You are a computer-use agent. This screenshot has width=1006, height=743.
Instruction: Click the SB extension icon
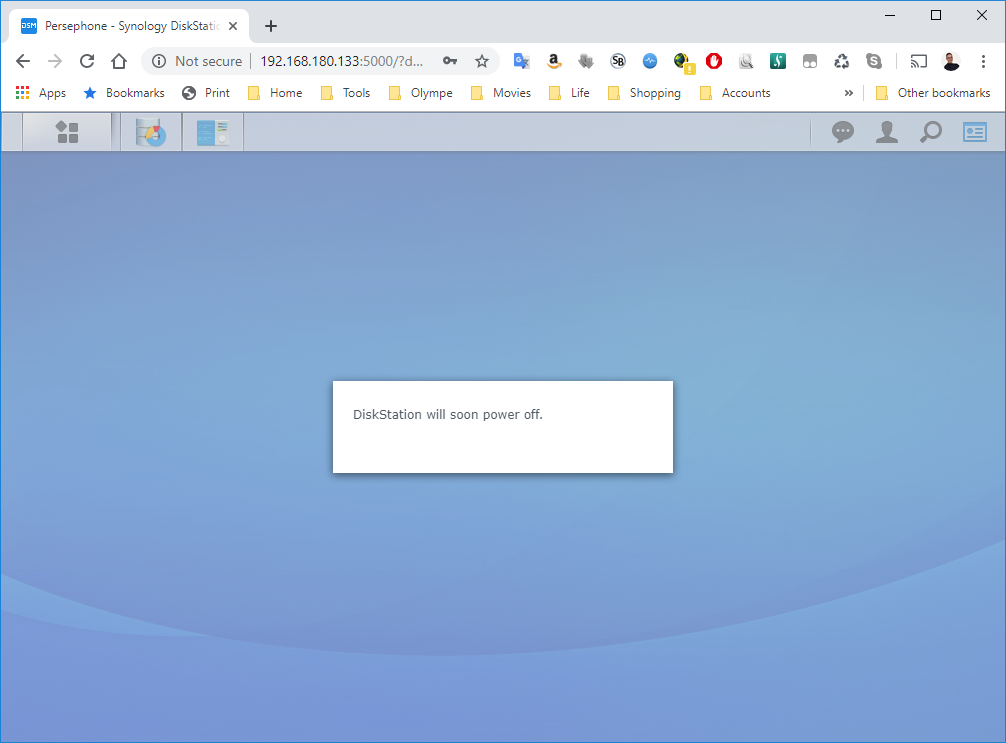click(618, 61)
